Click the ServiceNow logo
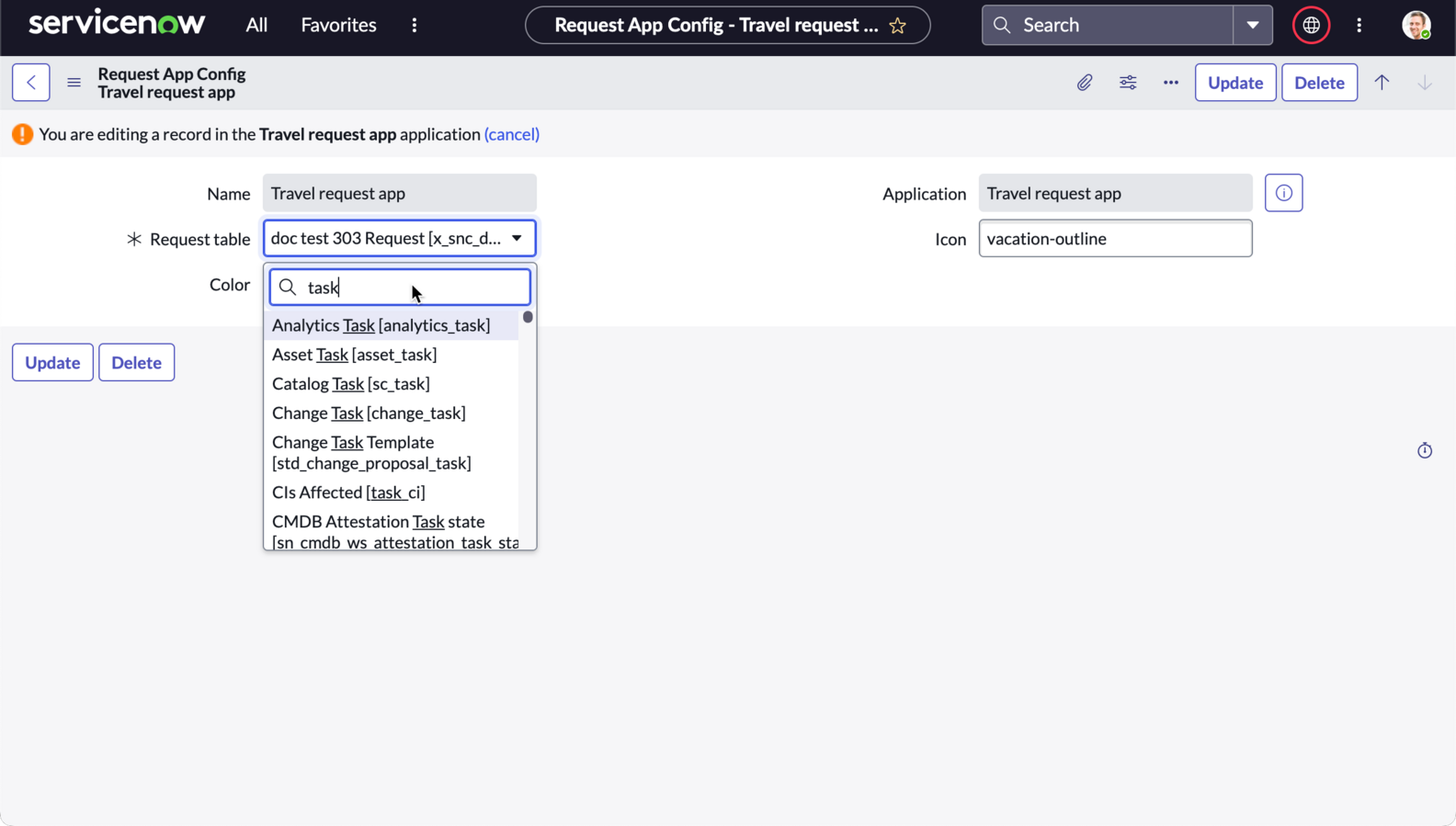 pyautogui.click(x=117, y=24)
